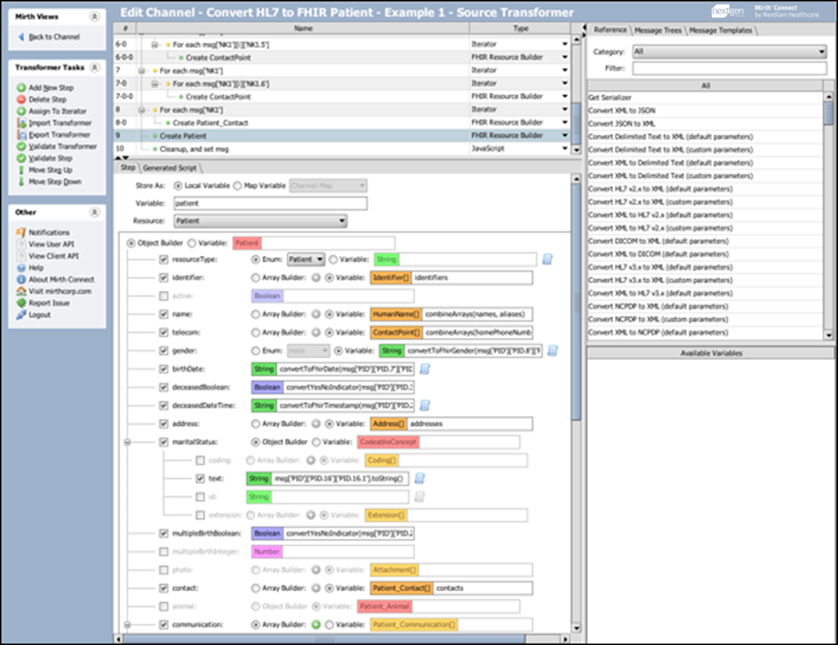Uncheck the gender field checkbox
Image resolution: width=838 pixels, height=645 pixels.
click(x=164, y=351)
